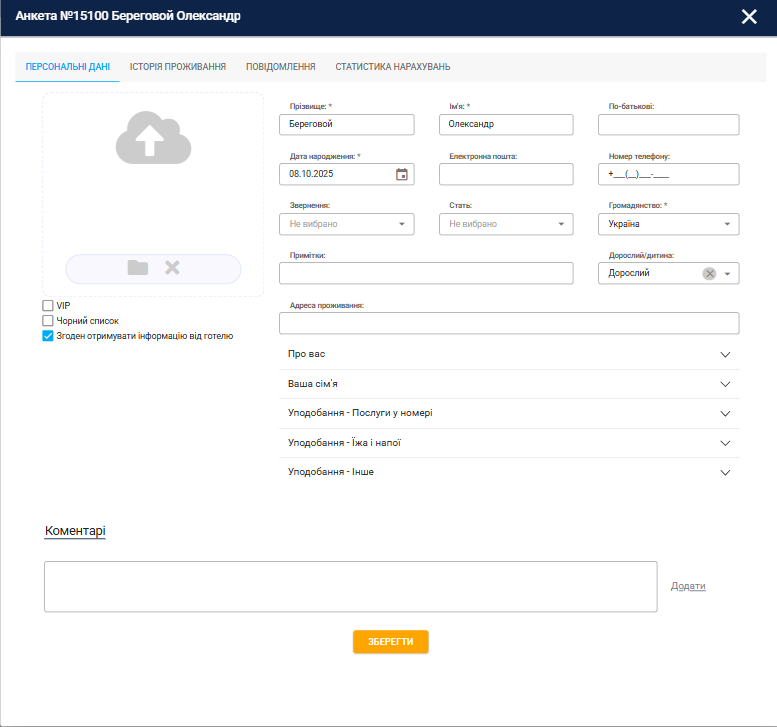Click the Електронна пошта input field
Viewport: 777px width, 727px height.
coord(506,174)
